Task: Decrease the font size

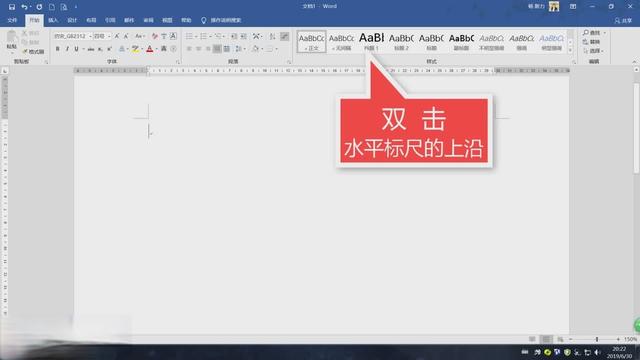Action: pos(126,36)
